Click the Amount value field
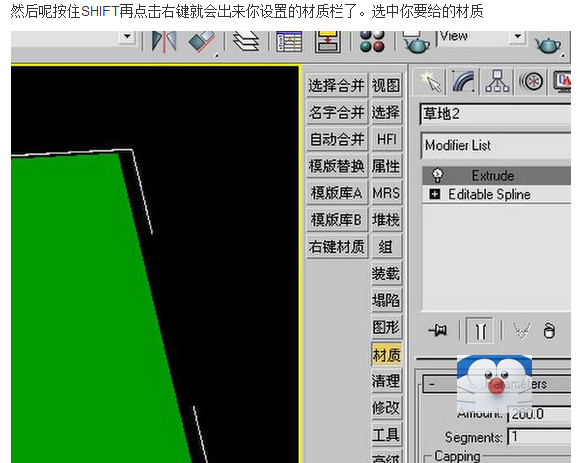 point(540,414)
